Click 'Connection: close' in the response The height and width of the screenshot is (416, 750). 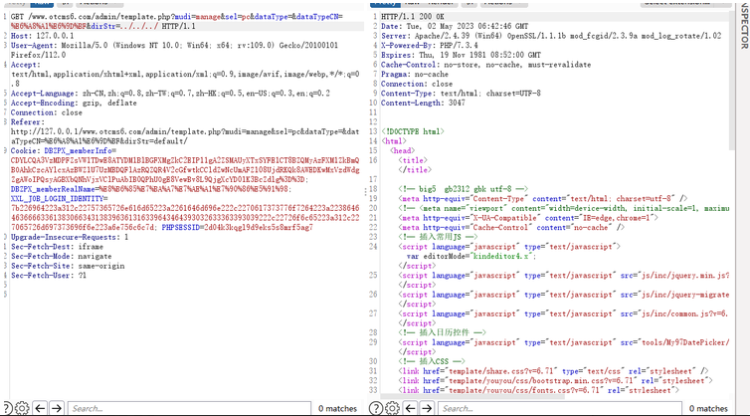pos(417,84)
